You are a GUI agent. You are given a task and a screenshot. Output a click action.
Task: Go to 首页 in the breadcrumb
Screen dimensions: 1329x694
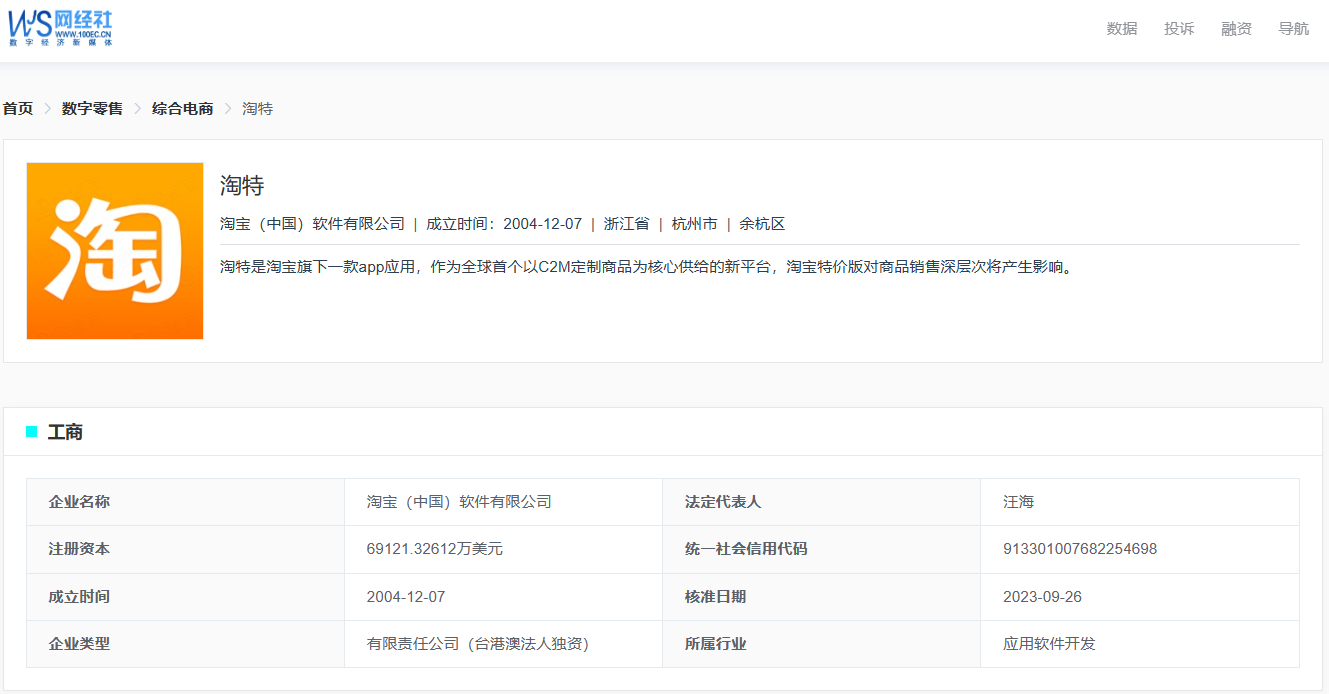coord(18,108)
